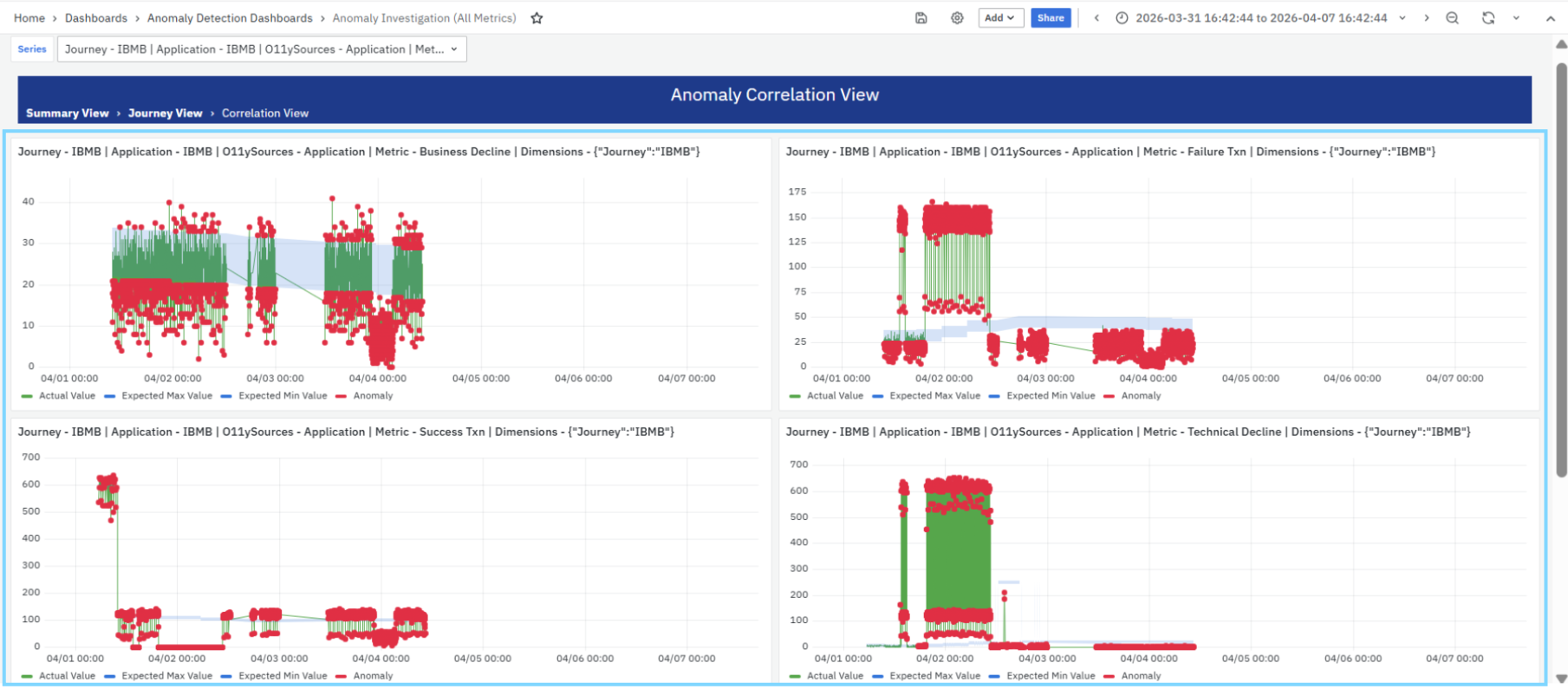This screenshot has width=1568, height=689.
Task: Switch to Journey View
Action: (166, 114)
